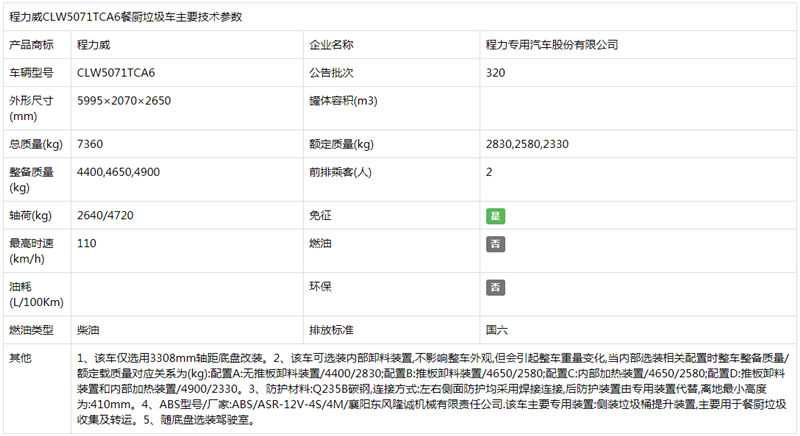The height and width of the screenshot is (436, 800).
Task: Select the brand value 程力威 in 产品商标 row
Action: point(94,45)
